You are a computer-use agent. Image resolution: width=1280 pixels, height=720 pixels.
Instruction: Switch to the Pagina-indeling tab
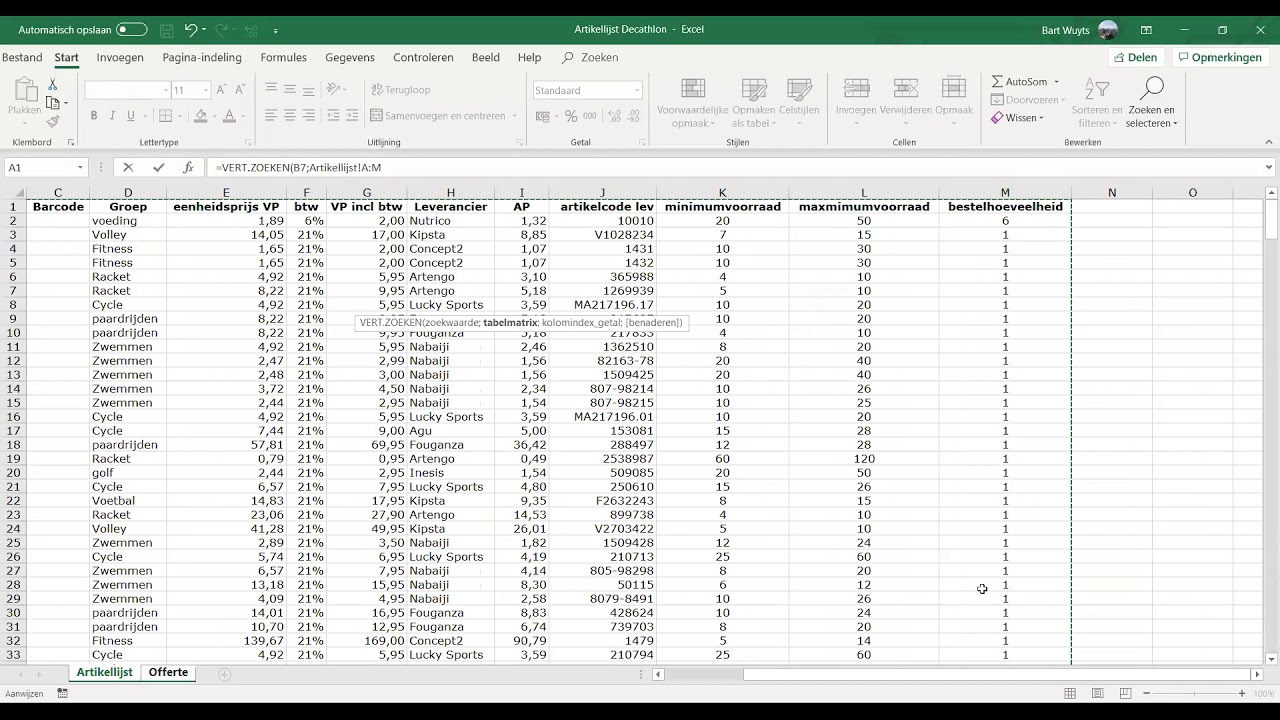(202, 58)
